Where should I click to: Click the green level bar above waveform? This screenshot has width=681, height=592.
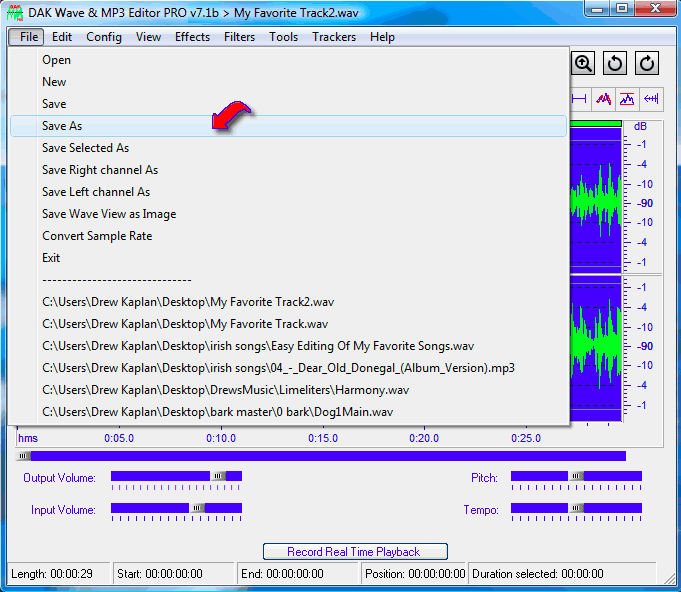[x=596, y=124]
